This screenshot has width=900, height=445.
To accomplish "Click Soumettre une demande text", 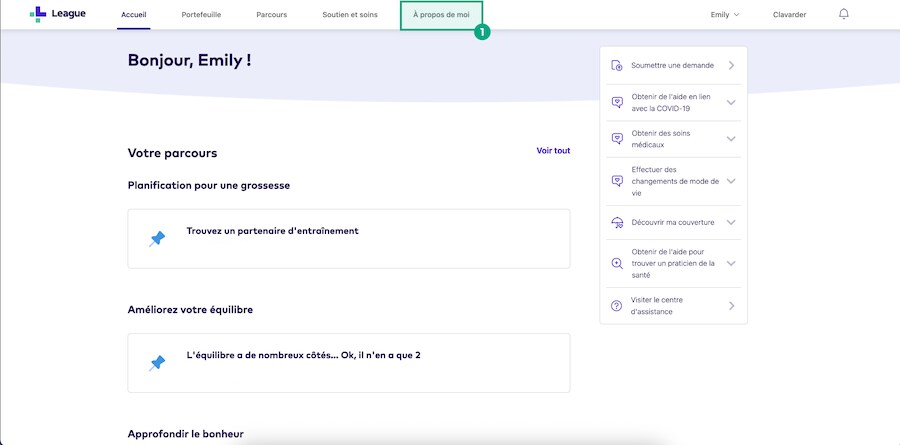I will click(x=672, y=65).
